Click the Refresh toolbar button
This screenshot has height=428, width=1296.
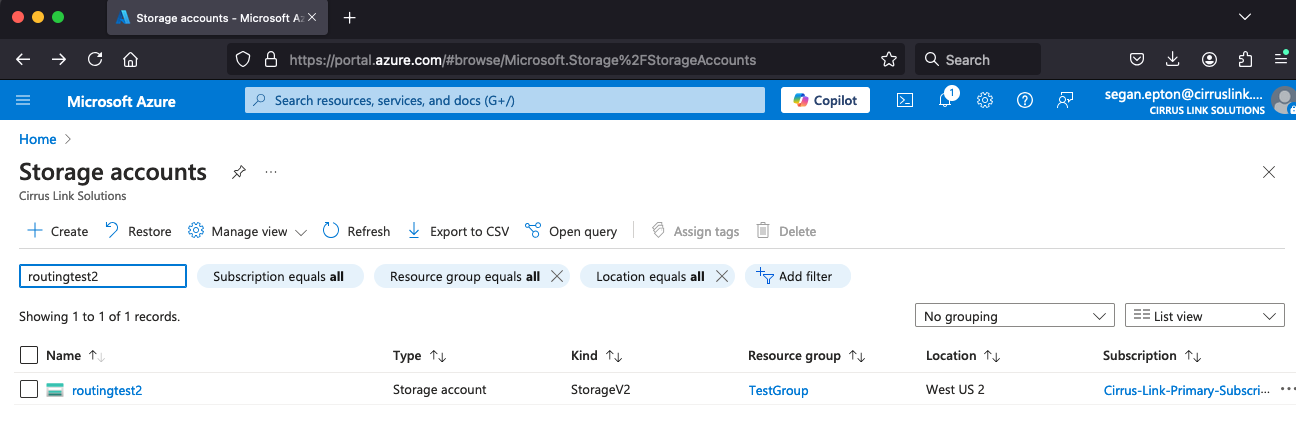pos(357,231)
